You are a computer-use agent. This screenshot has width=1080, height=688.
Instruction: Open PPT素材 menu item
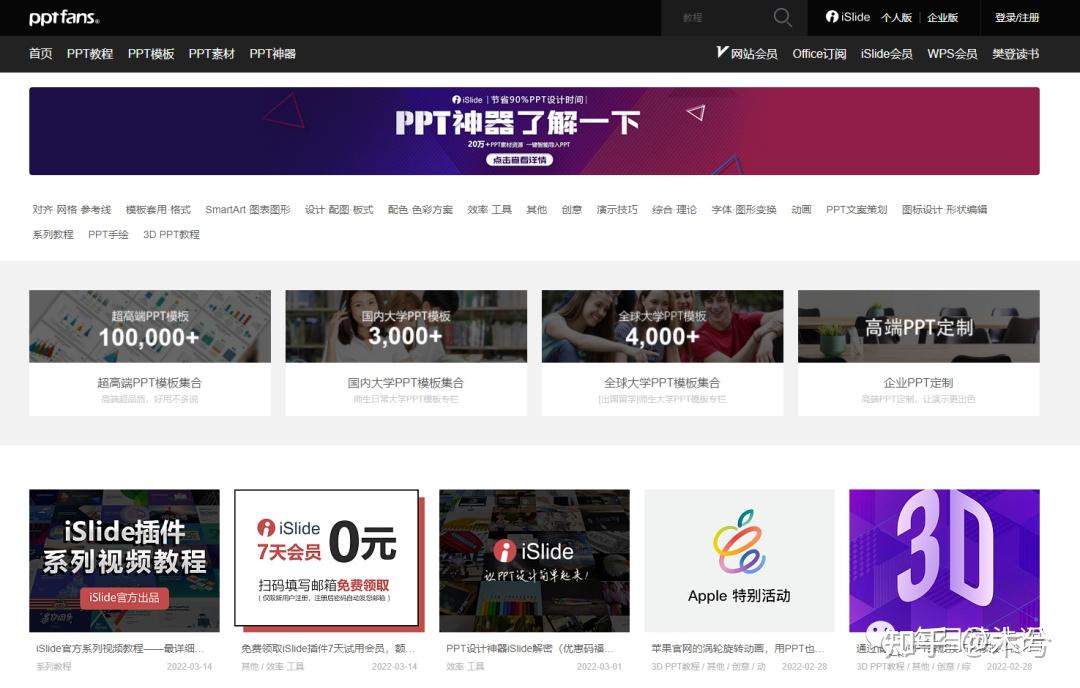click(211, 54)
